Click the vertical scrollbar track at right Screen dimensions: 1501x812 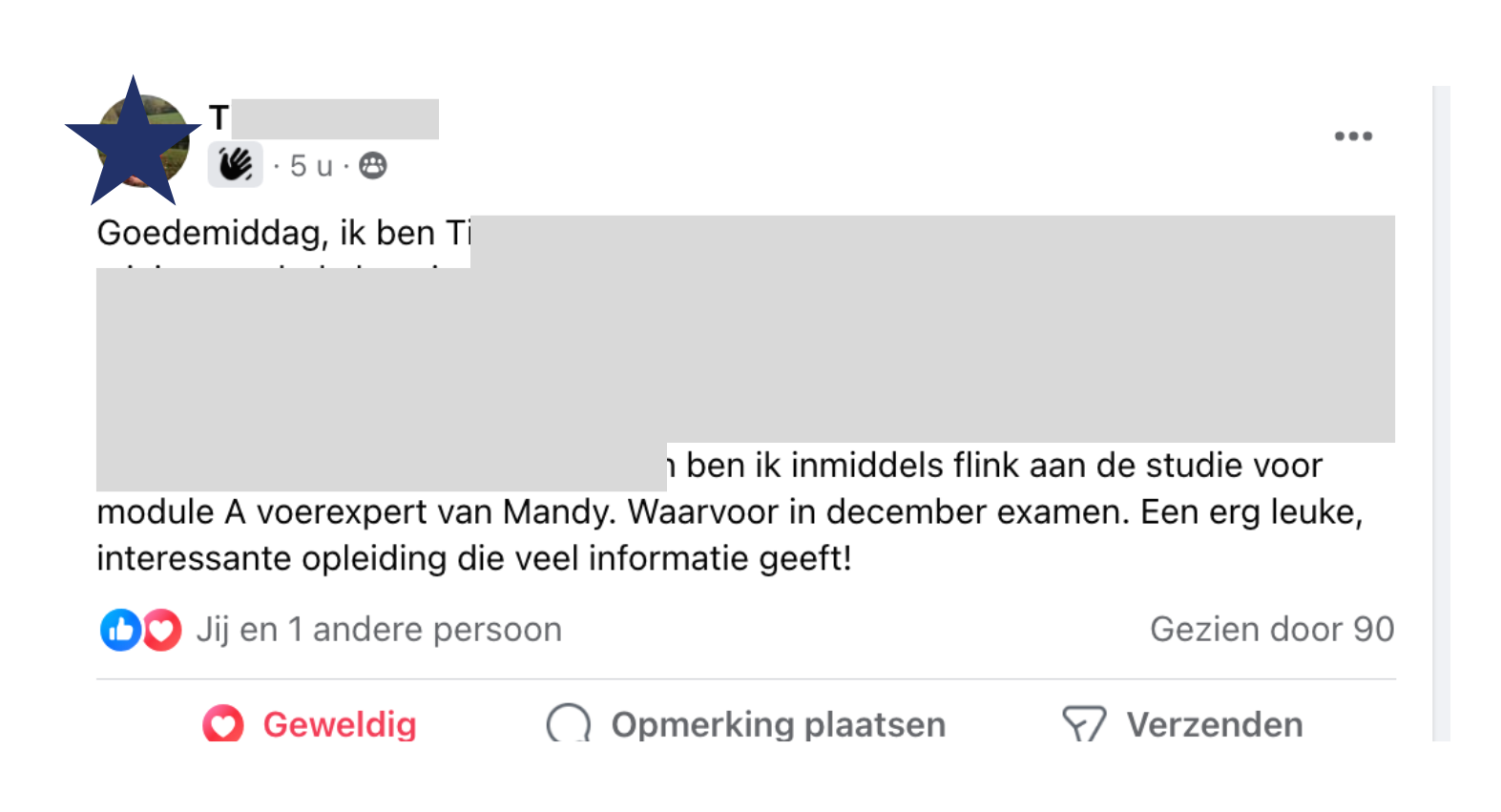(x=1441, y=413)
